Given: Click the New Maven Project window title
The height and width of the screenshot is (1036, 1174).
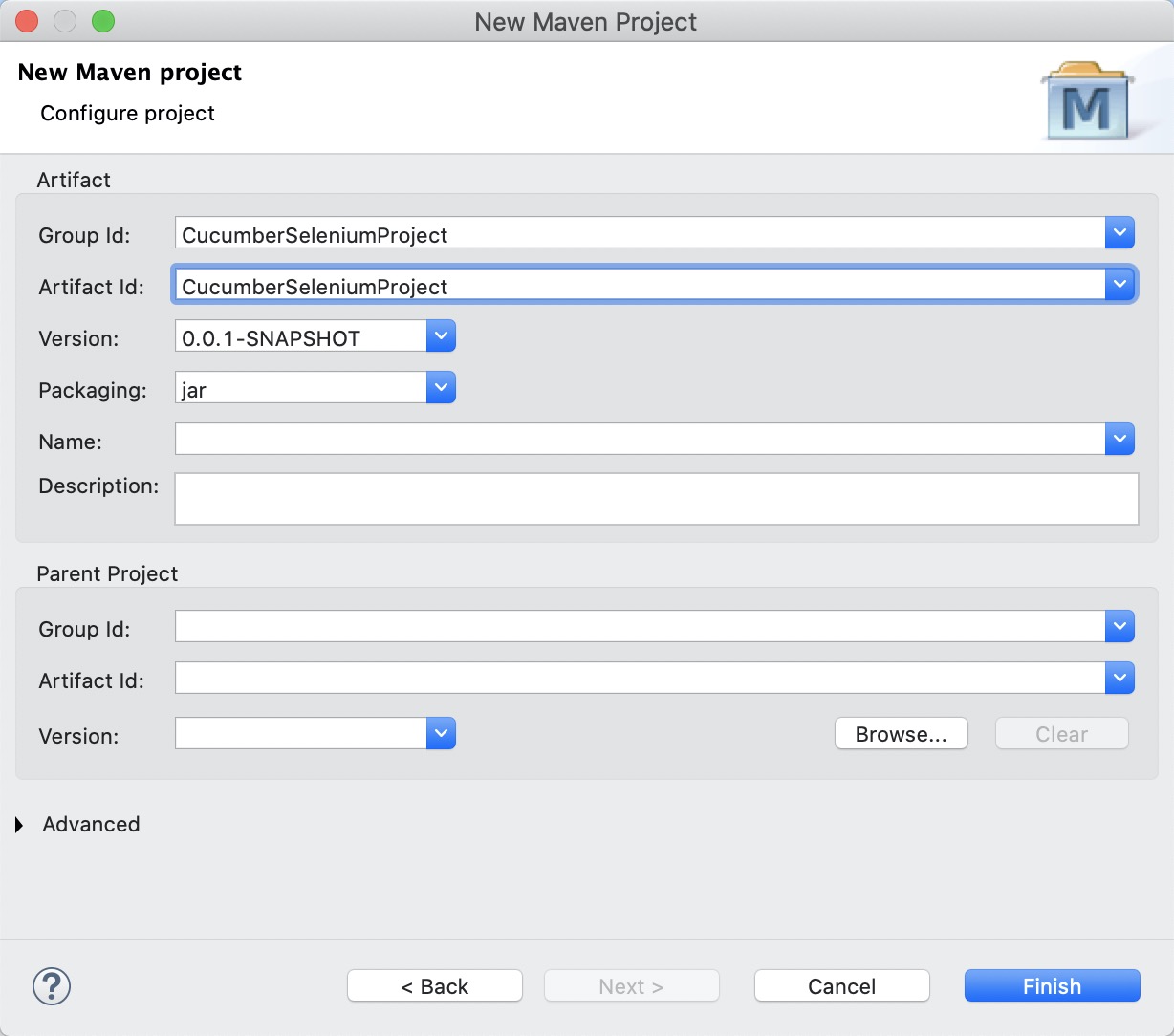Looking at the screenshot, I should pos(586,22).
